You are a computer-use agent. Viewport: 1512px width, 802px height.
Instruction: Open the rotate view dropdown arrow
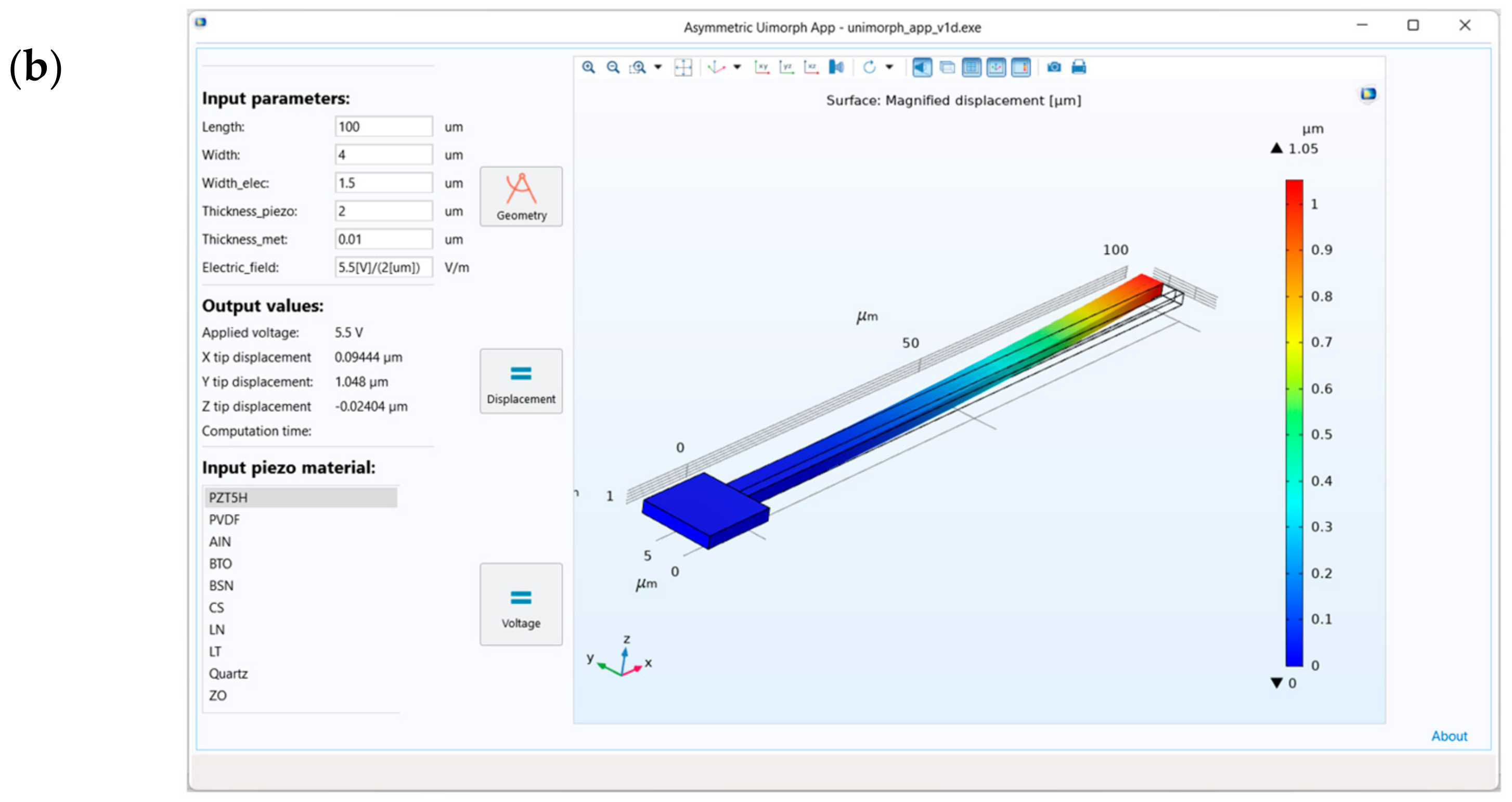pos(890,68)
